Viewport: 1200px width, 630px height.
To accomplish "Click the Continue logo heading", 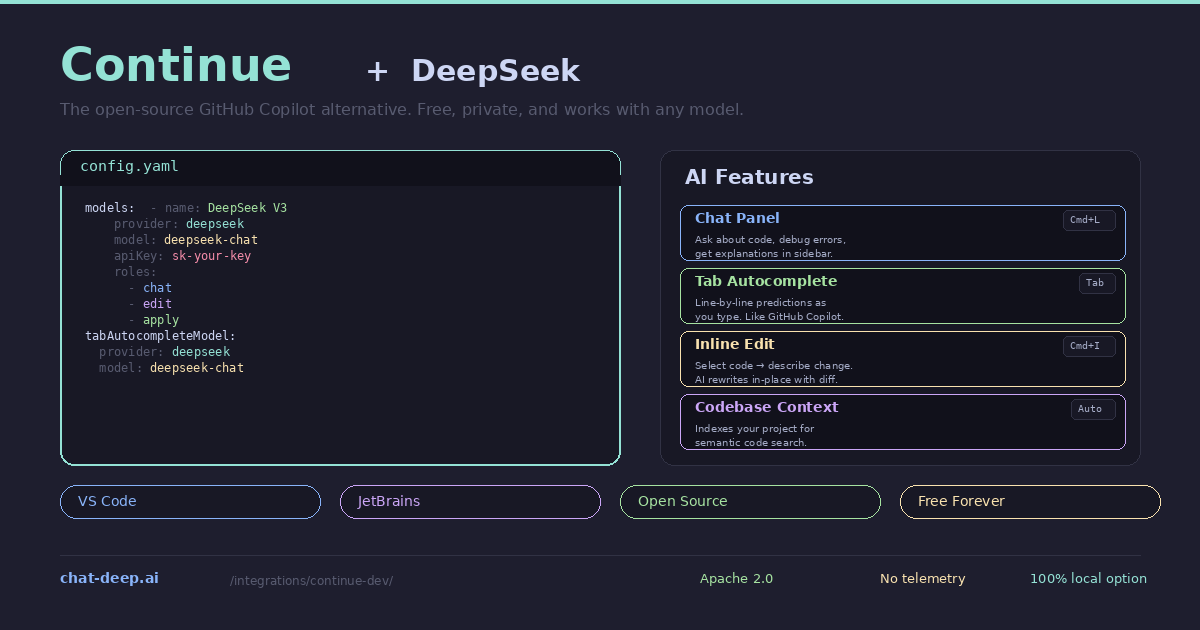I will [x=176, y=64].
